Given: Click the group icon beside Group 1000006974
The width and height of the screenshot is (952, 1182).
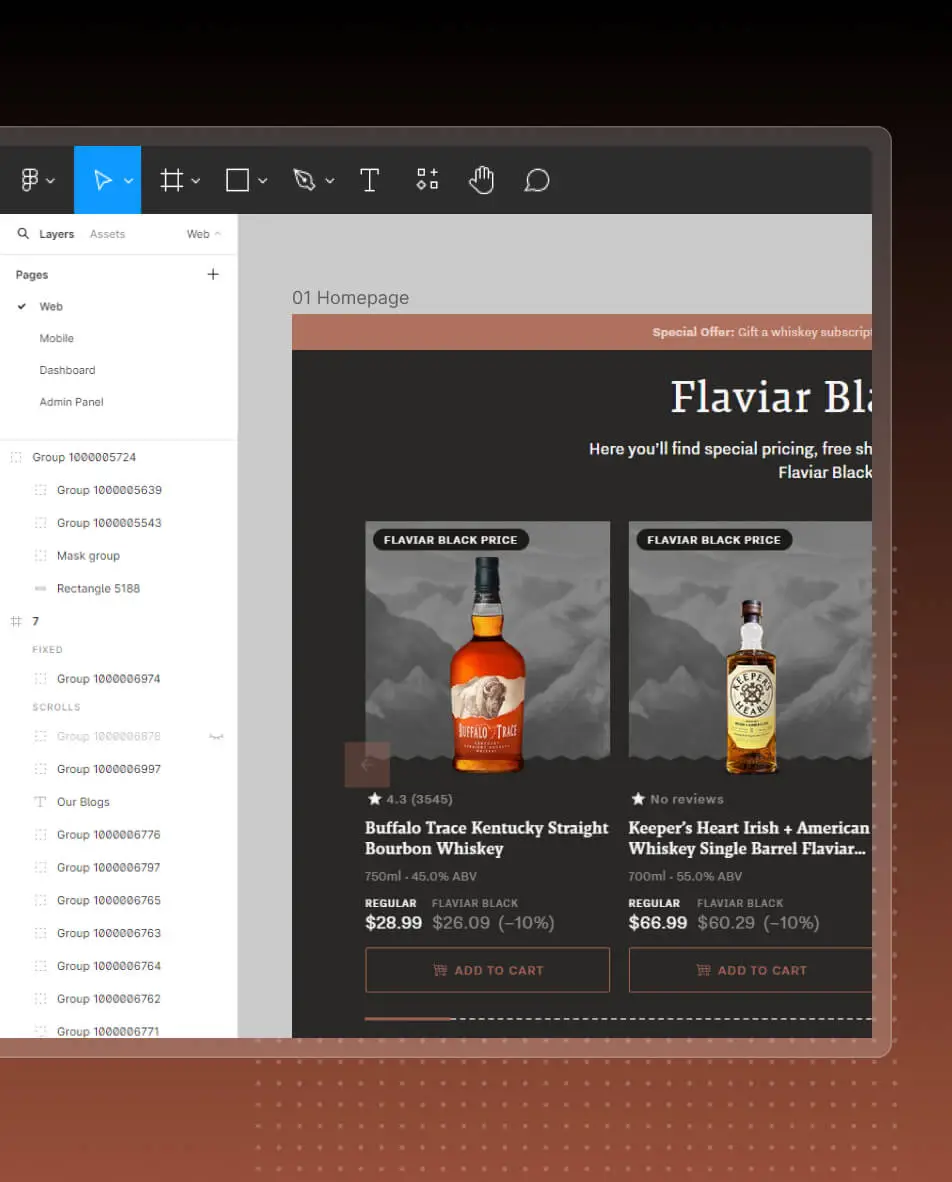Looking at the screenshot, I should pyautogui.click(x=41, y=678).
